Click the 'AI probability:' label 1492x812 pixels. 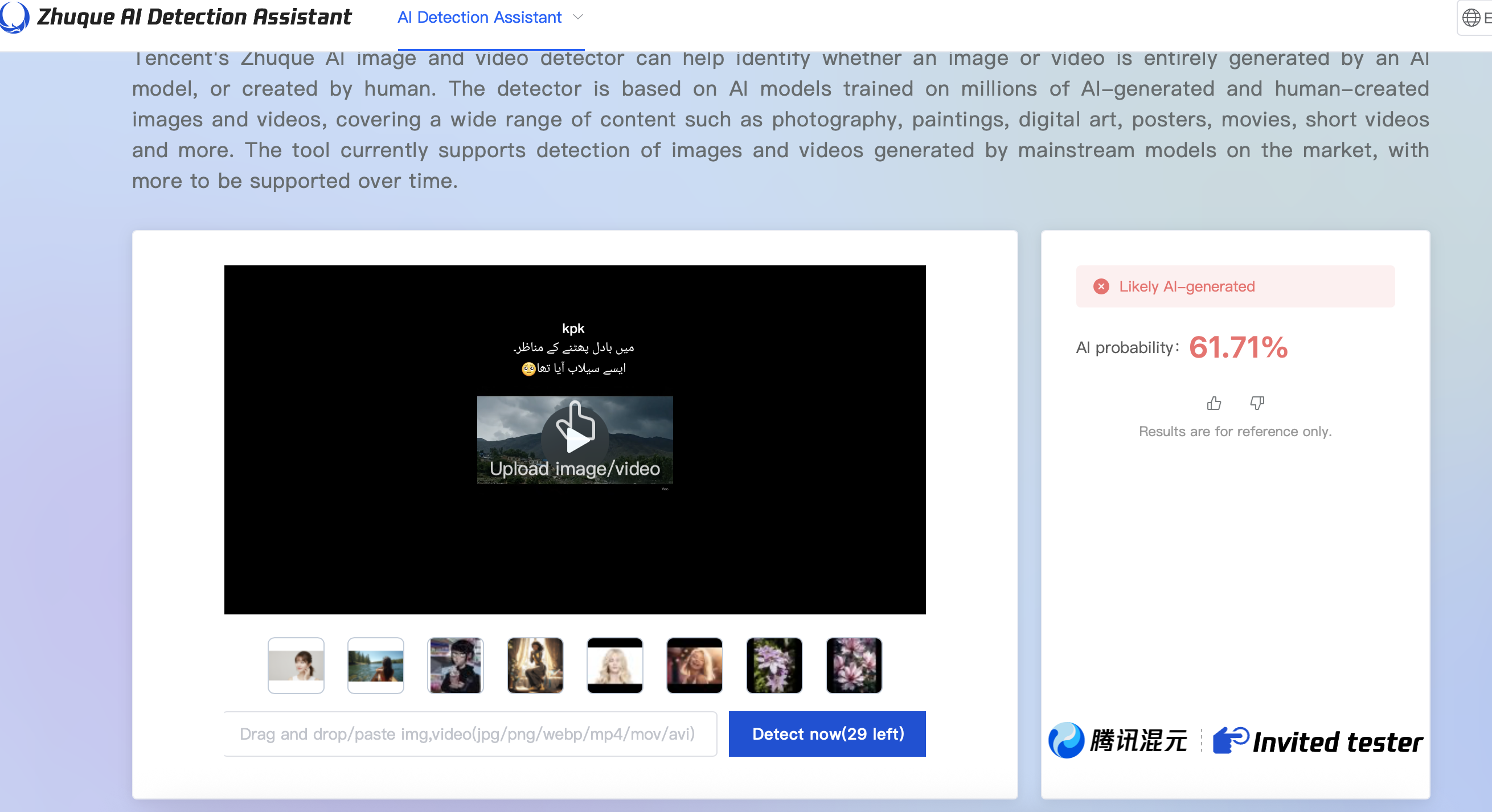1128,347
